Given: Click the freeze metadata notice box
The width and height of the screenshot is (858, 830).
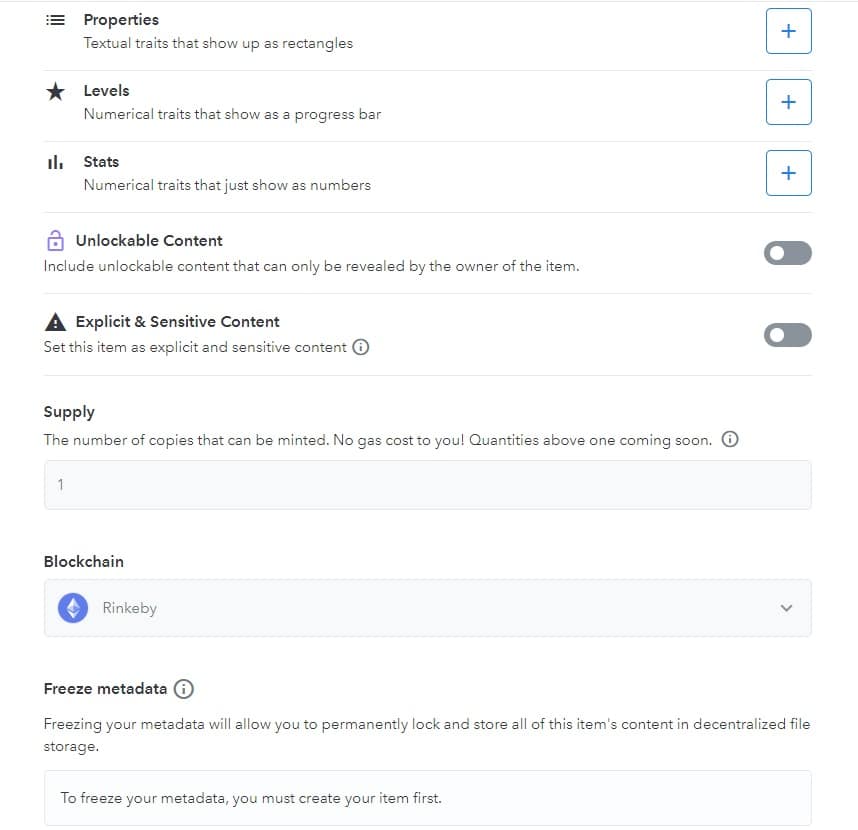Looking at the screenshot, I should tap(427, 798).
